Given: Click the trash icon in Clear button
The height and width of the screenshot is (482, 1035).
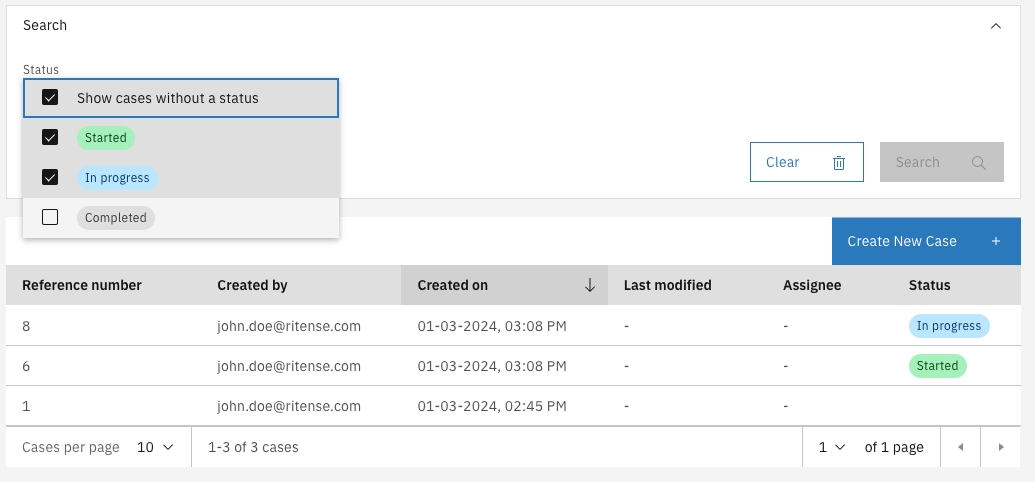Looking at the screenshot, I should 839,162.
